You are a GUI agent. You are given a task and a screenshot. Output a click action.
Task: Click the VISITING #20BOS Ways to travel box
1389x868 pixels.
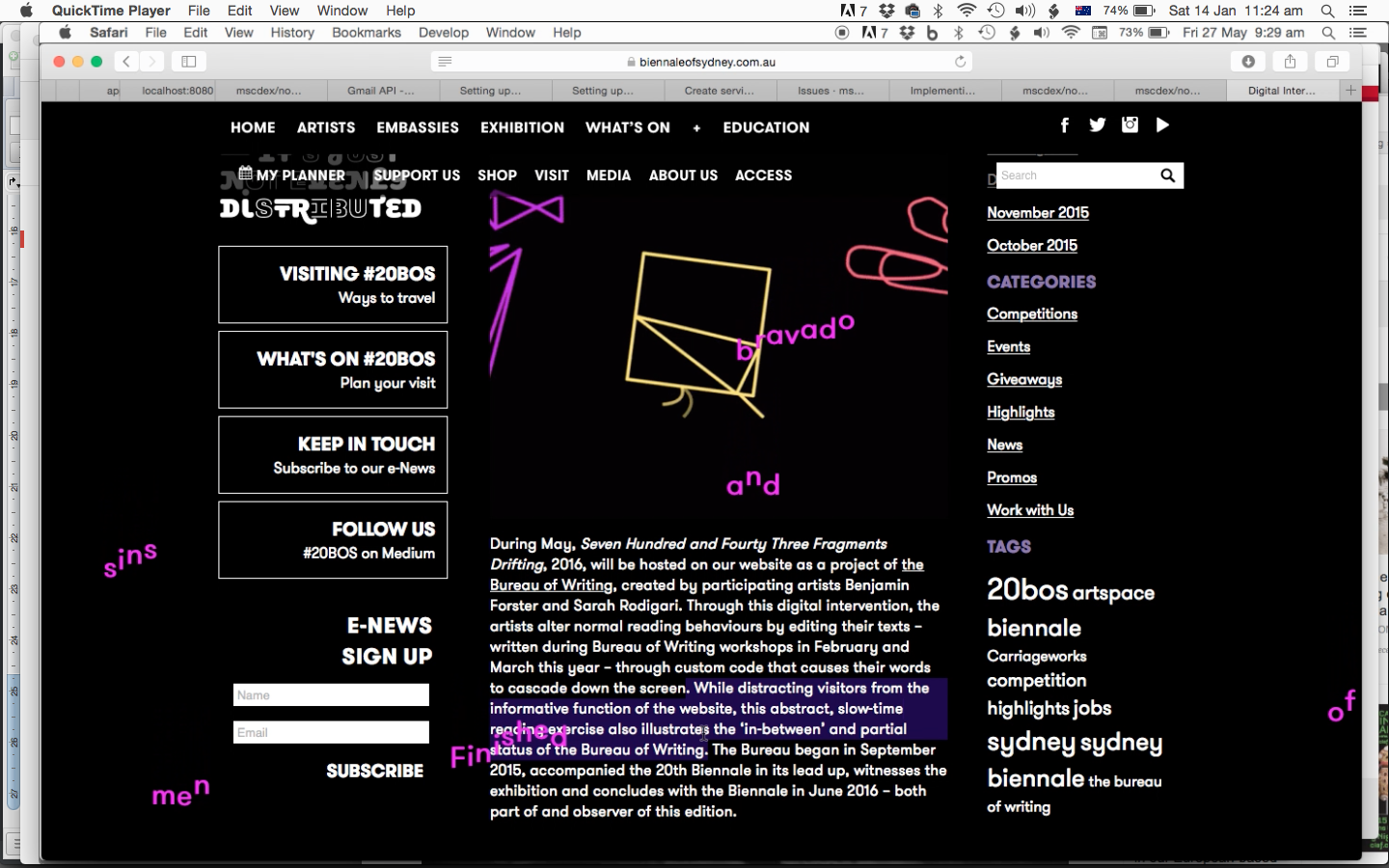[x=333, y=285]
